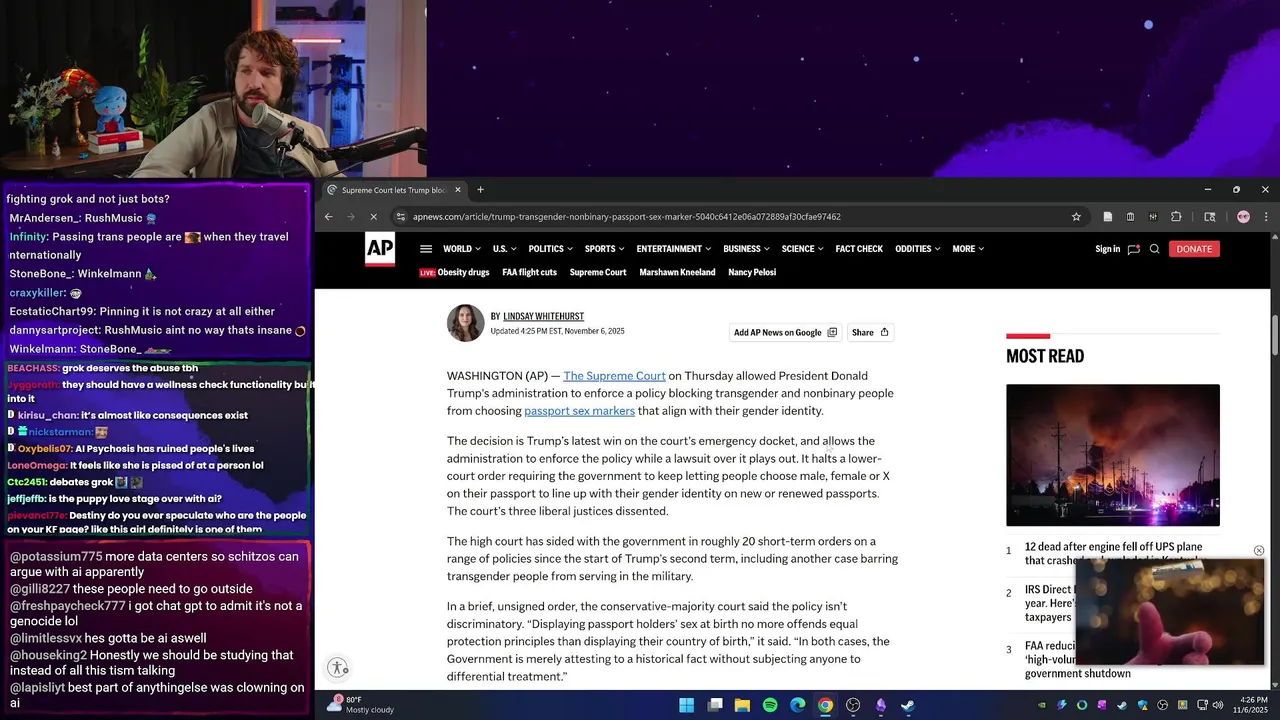Click the AP logo in the site header
The height and width of the screenshot is (720, 1280).
[380, 250]
